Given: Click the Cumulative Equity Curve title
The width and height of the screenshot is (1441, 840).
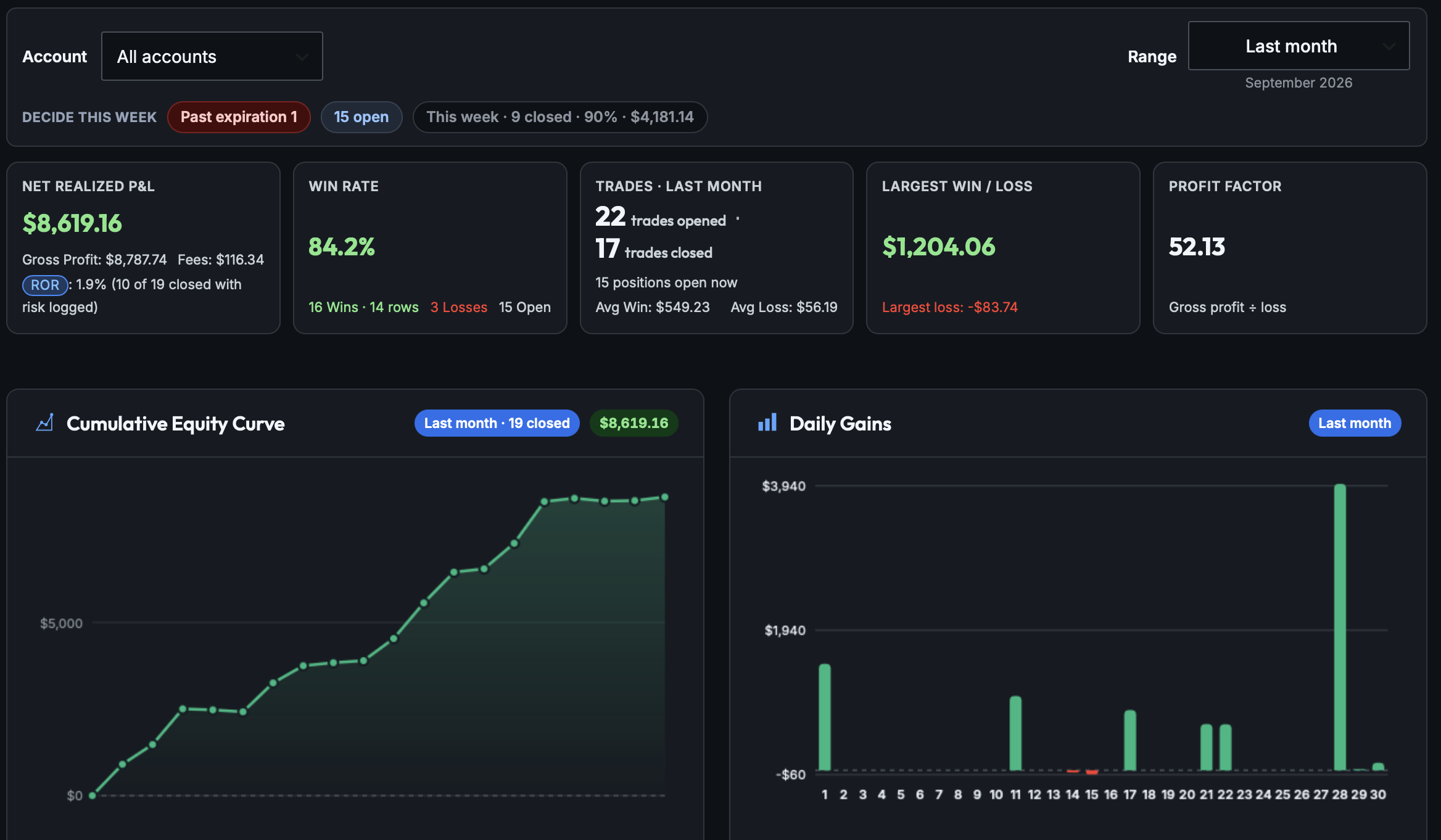Looking at the screenshot, I should [176, 423].
